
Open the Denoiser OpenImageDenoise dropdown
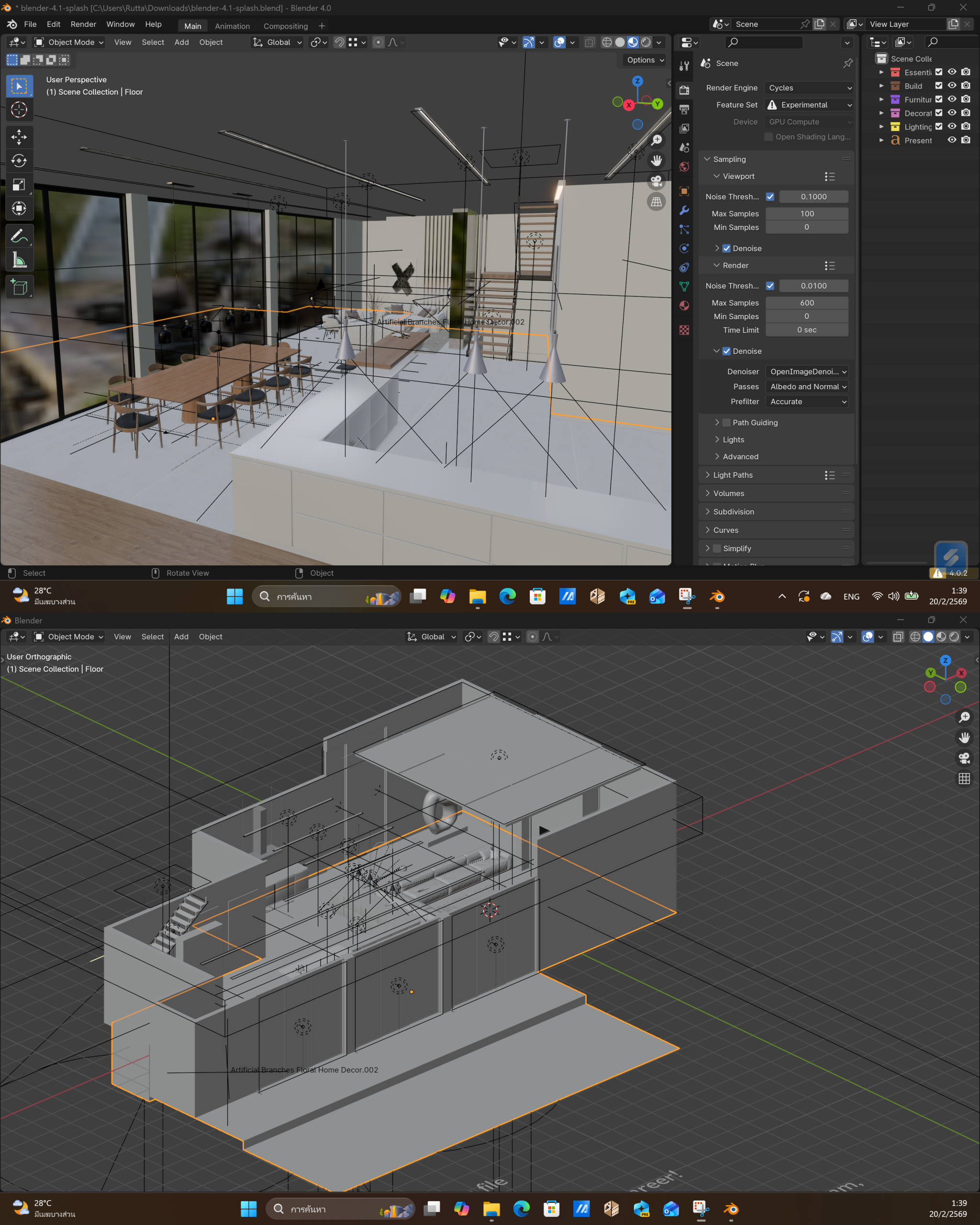807,372
